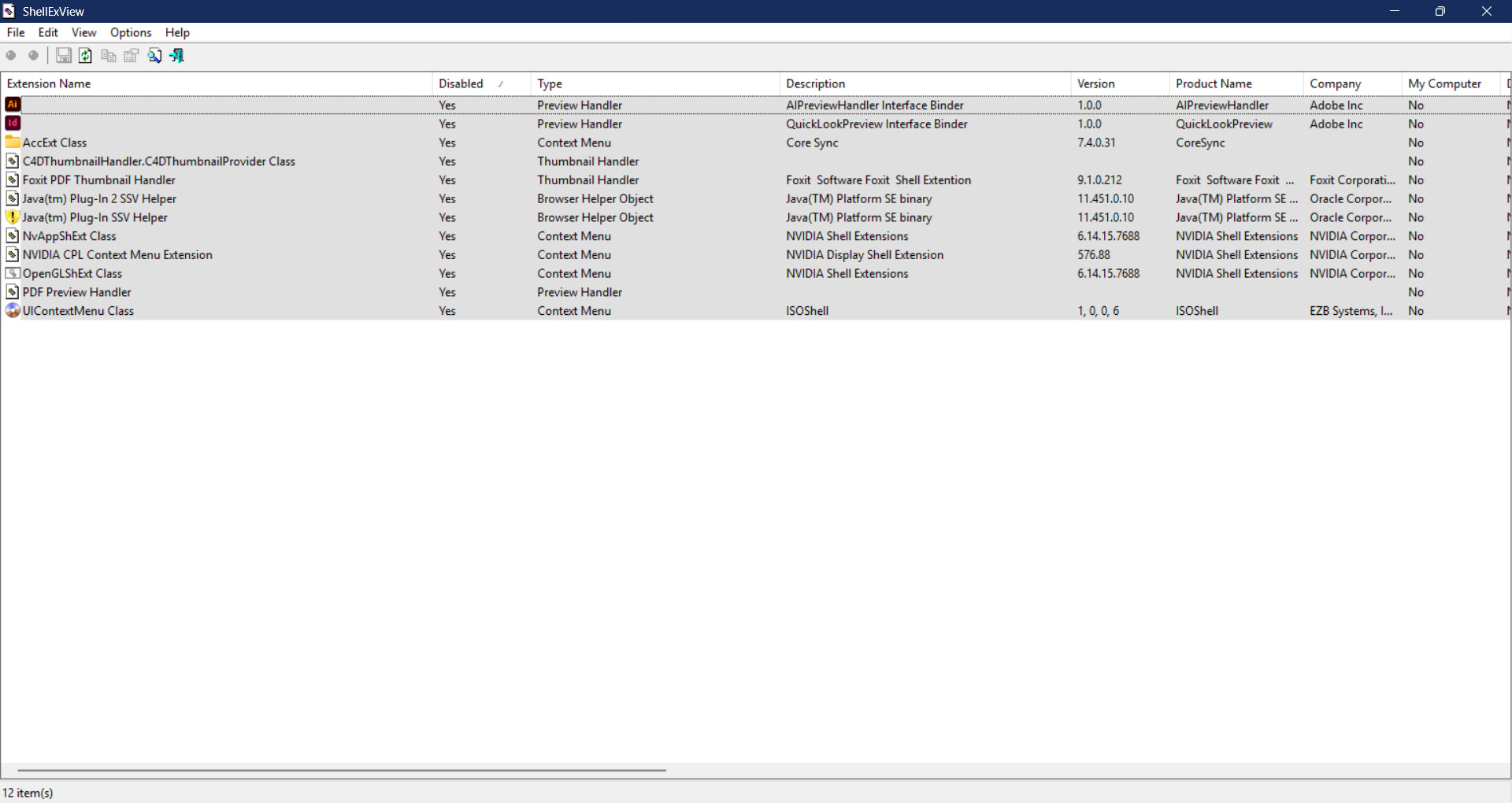Click the CoreSync product name cell
Screen dimensions: 1512x803
pos(1200,142)
